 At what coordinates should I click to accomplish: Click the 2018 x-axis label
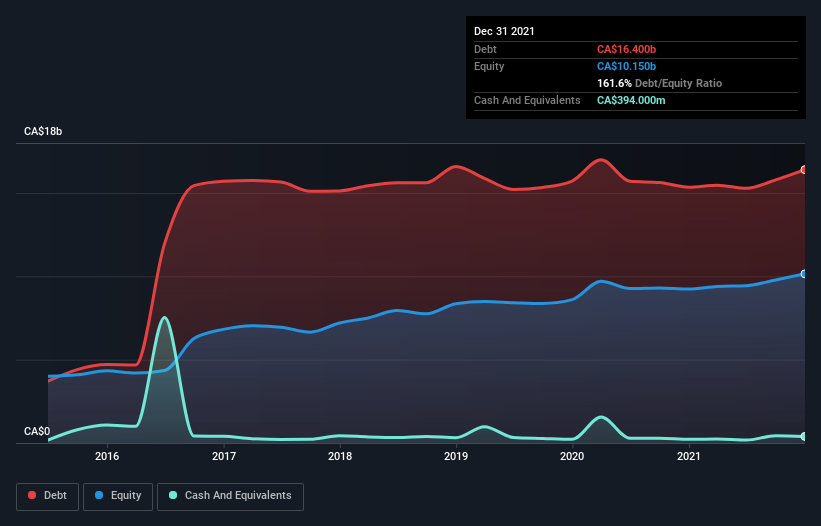pyautogui.click(x=340, y=456)
